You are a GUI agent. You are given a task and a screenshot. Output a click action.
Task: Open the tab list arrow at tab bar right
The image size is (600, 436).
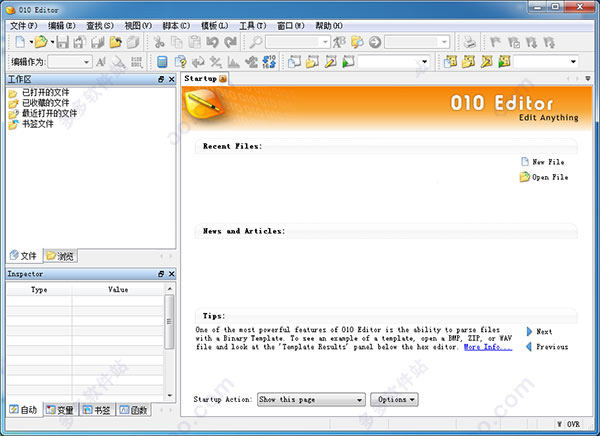click(x=588, y=78)
